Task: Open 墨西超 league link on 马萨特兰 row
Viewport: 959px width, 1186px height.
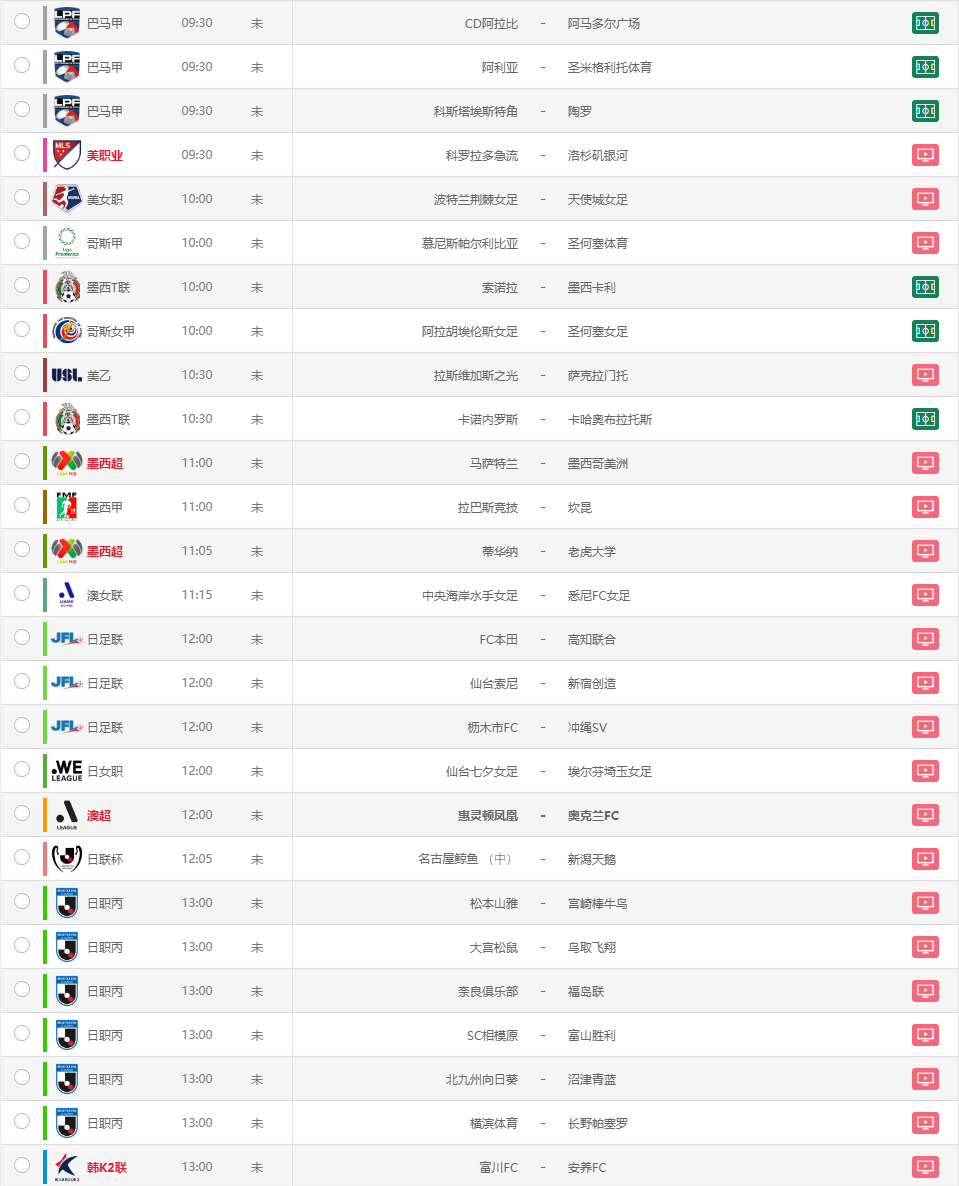Action: coord(104,463)
